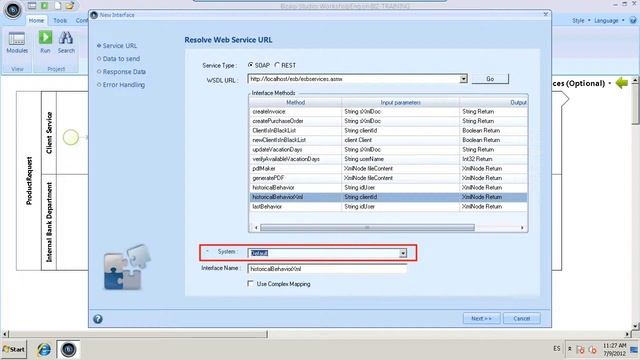Switch to the Home ribbon tab
640x360 pixels.
(36, 20)
